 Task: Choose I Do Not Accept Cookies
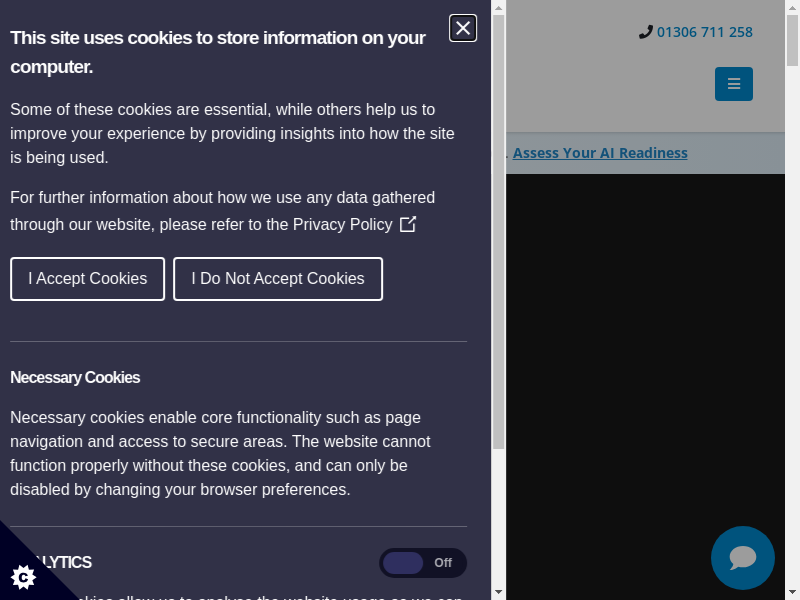278,279
